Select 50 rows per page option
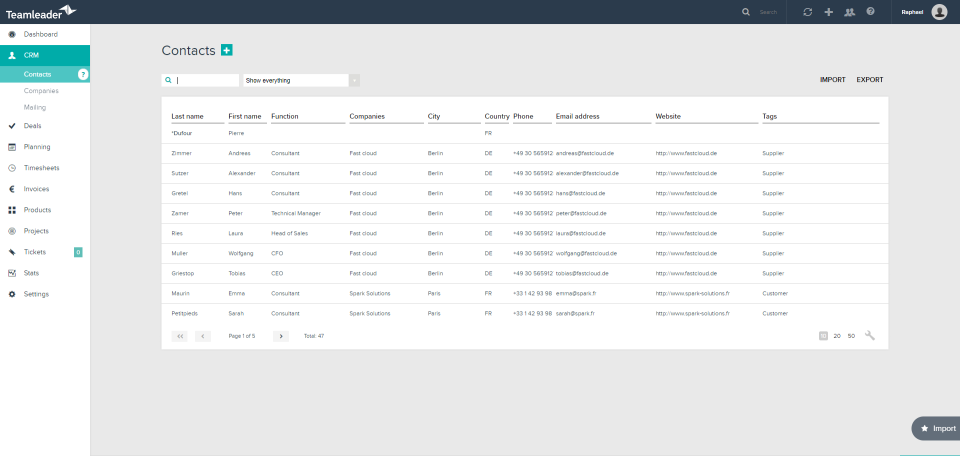This screenshot has width=960, height=456. point(851,336)
